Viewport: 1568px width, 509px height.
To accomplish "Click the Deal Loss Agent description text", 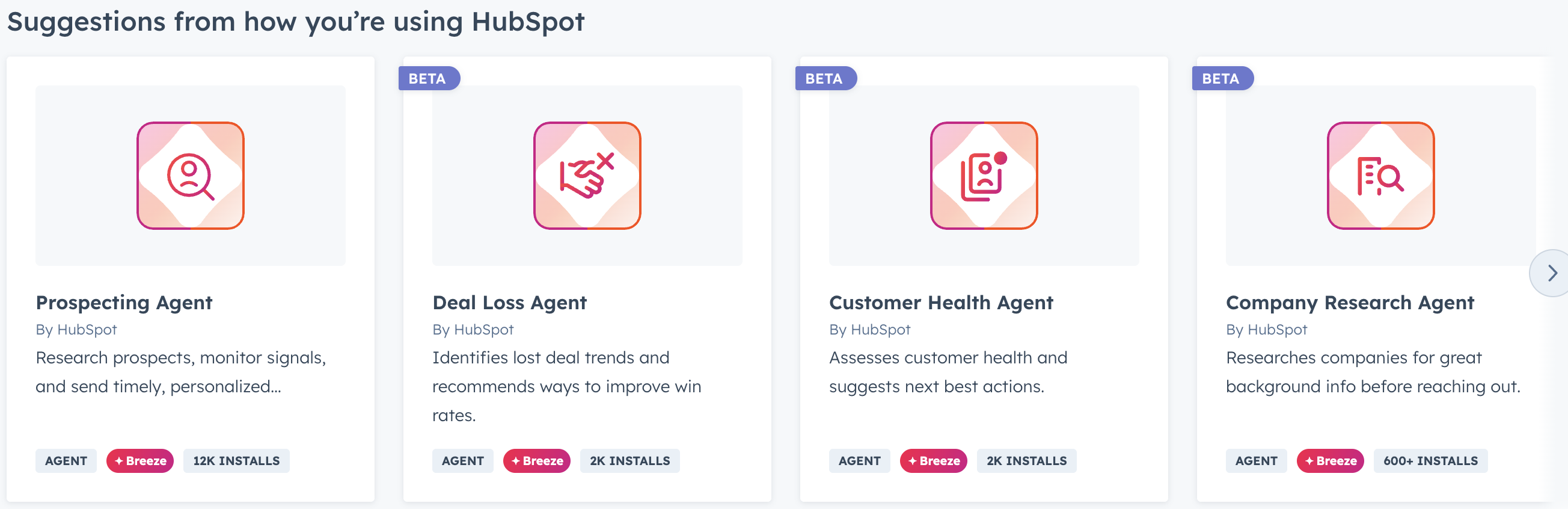I will point(566,386).
